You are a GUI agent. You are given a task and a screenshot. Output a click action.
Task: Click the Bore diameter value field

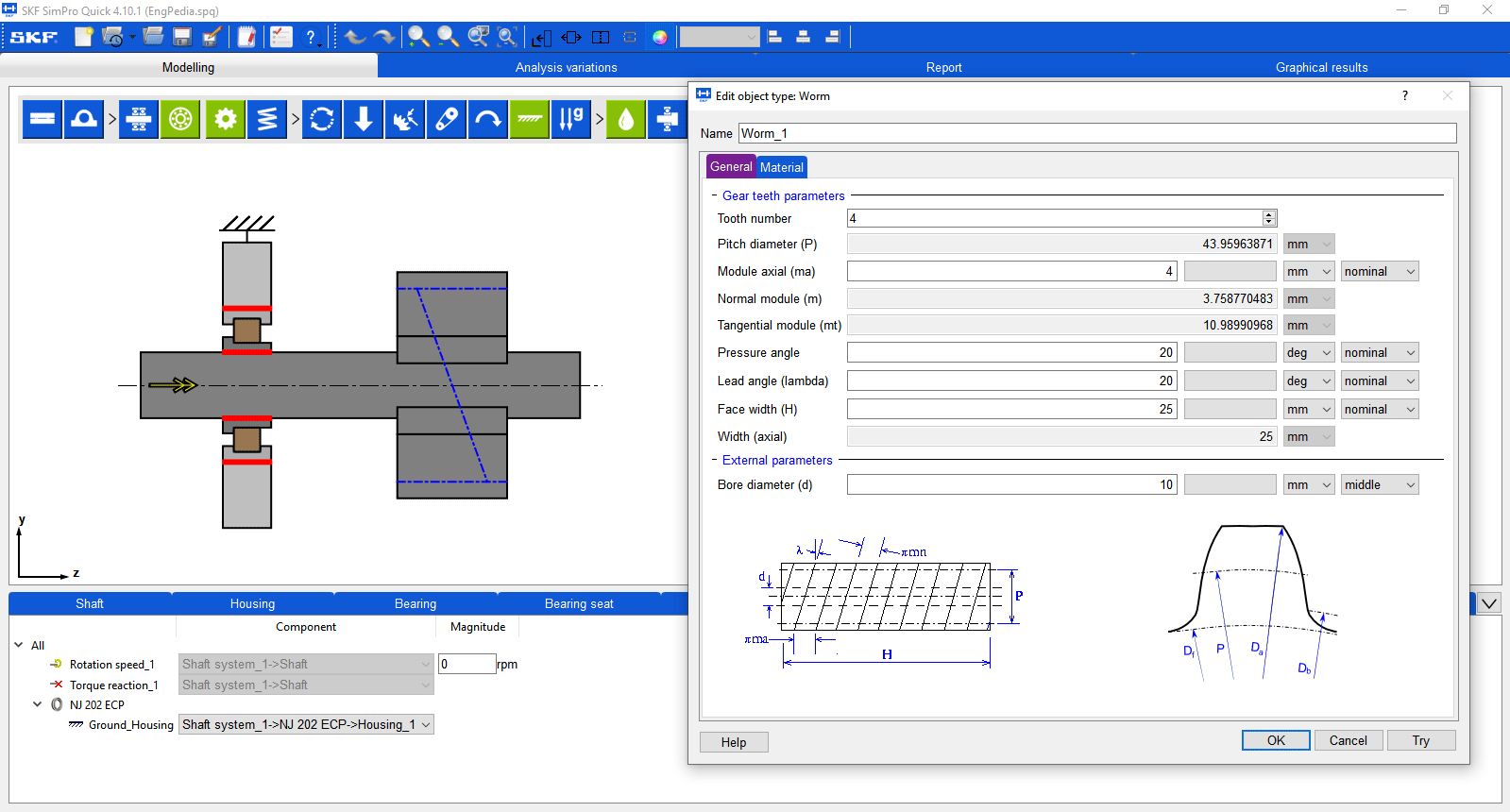(1011, 484)
